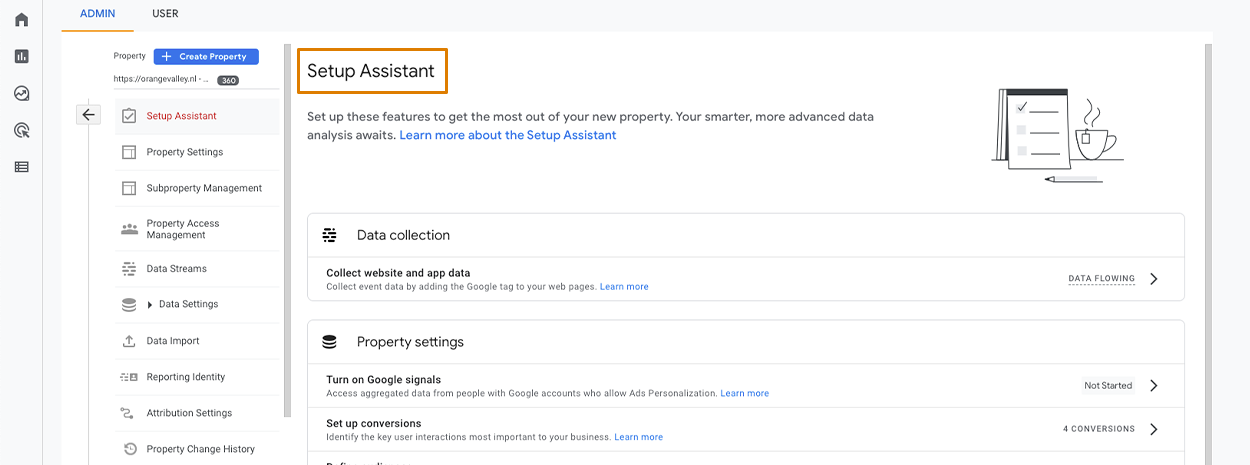1250x465 pixels.
Task: Click the DATA FLOWING status label
Action: pyautogui.click(x=1101, y=279)
